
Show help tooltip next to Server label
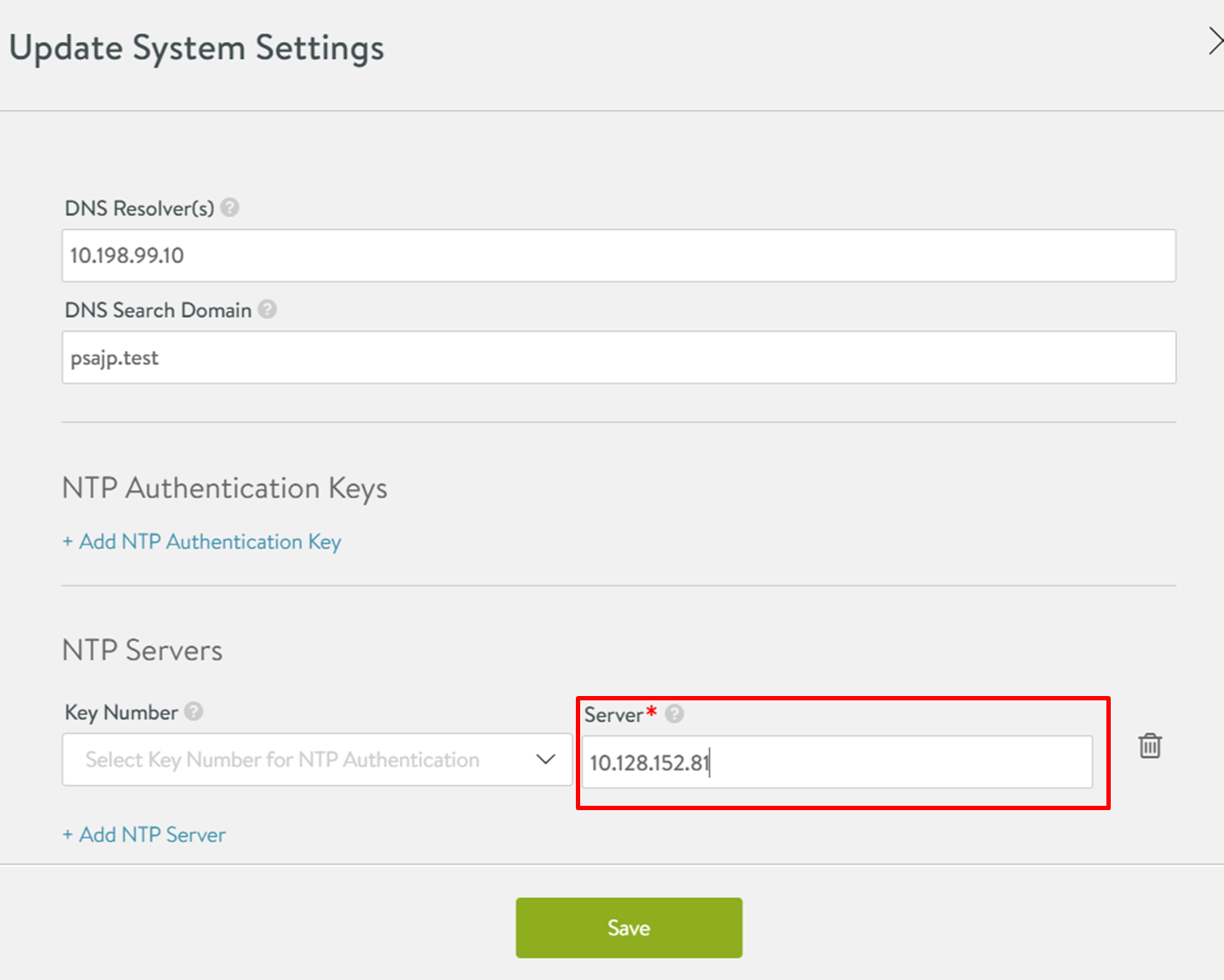pyautogui.click(x=674, y=714)
